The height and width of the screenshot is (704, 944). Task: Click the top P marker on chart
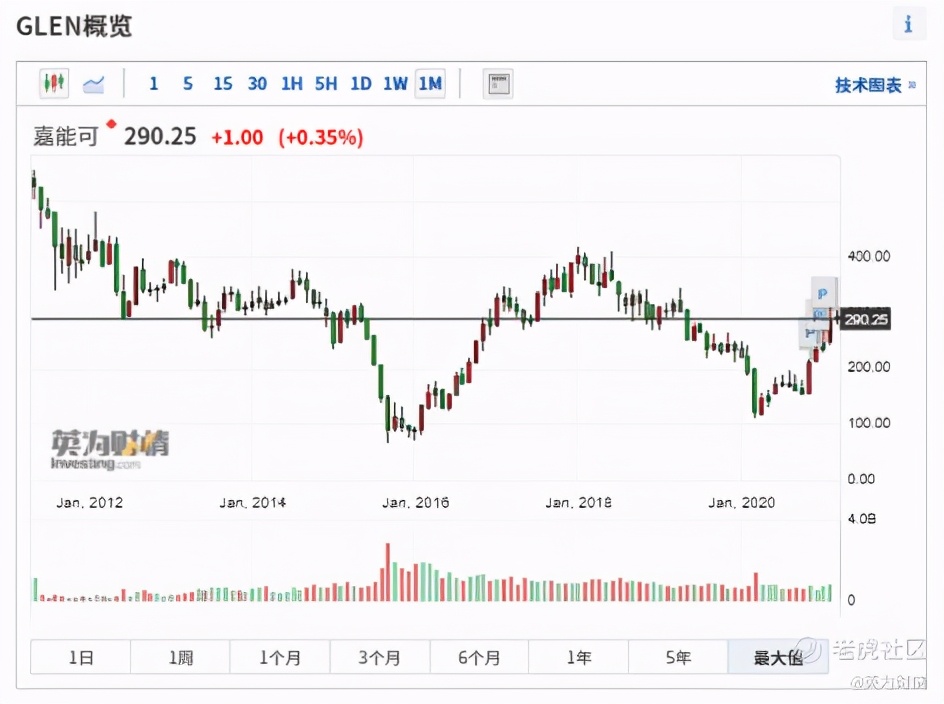tap(823, 293)
